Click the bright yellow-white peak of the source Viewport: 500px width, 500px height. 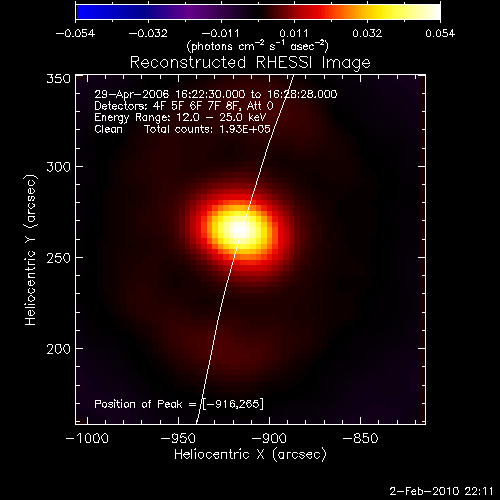click(x=239, y=229)
